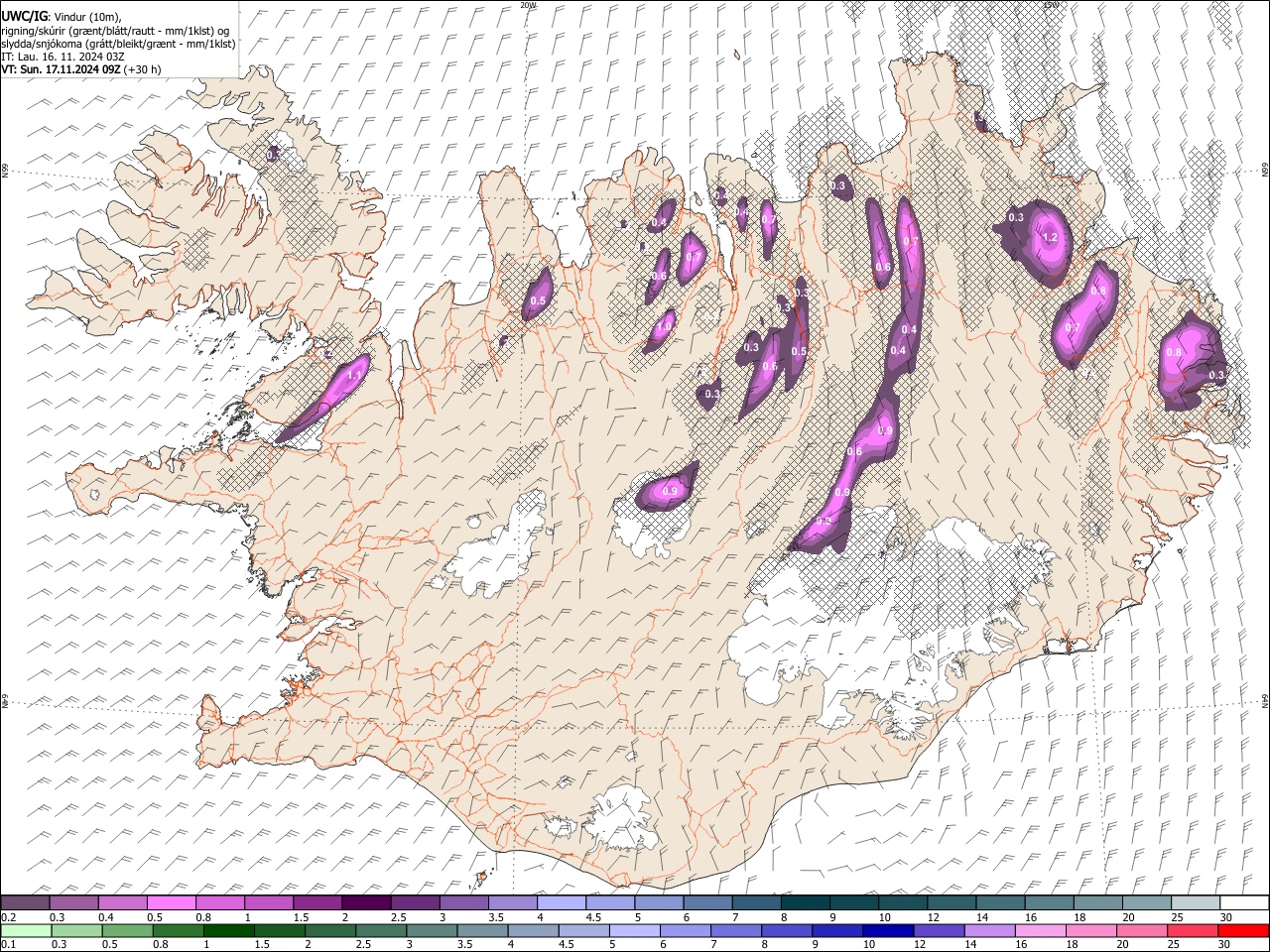Click the 'slydda/snjókoma' legend description line
Screen dimensions: 1270x952
click(x=119, y=44)
